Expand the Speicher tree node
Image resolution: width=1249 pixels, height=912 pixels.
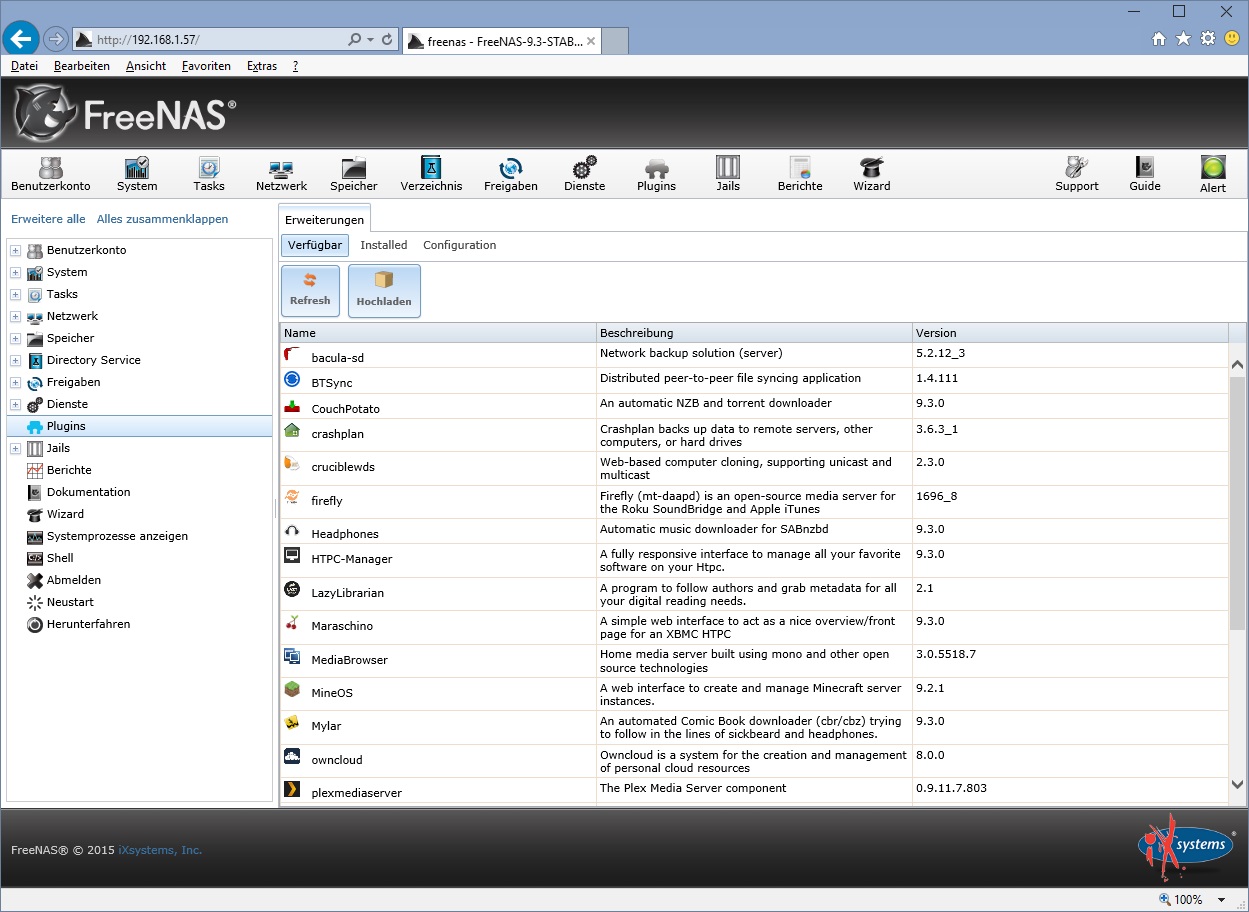[x=16, y=338]
